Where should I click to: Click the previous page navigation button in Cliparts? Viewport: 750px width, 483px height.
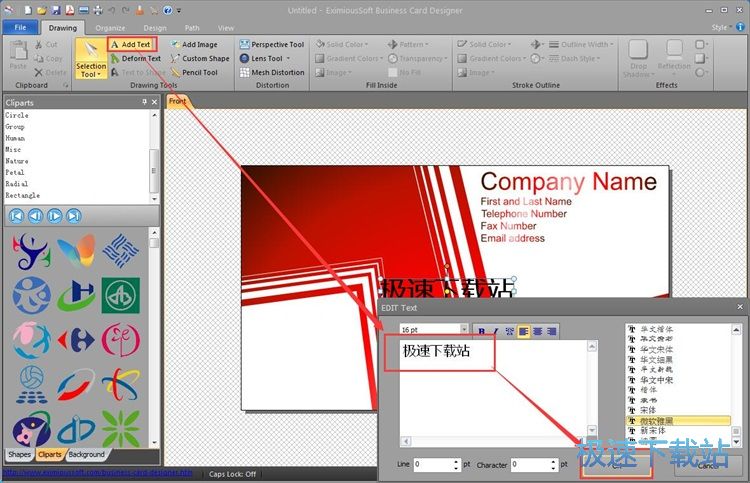point(35,216)
